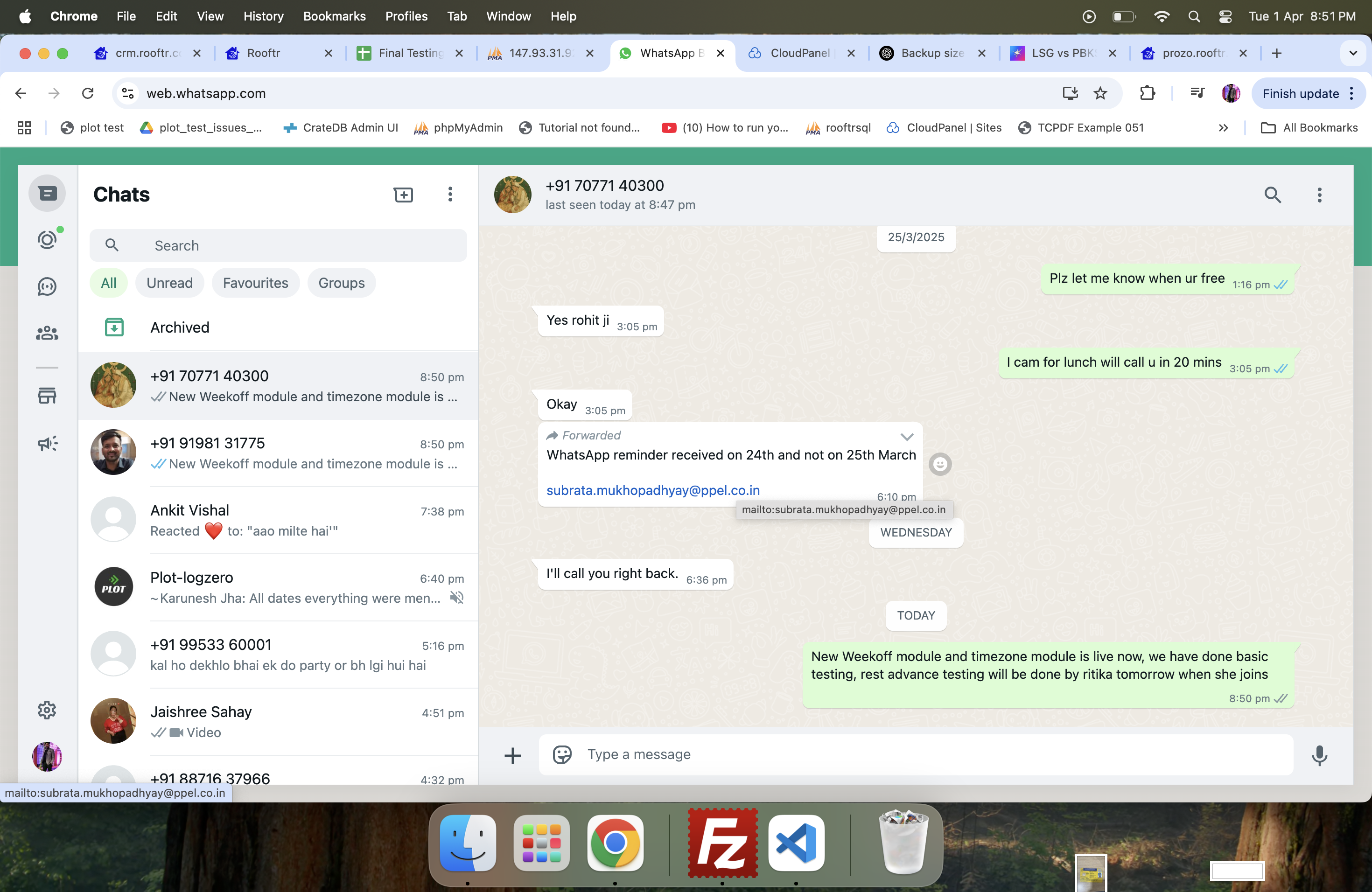Expand the forwarded message options chevron
The image size is (1372, 892).
pos(907,437)
